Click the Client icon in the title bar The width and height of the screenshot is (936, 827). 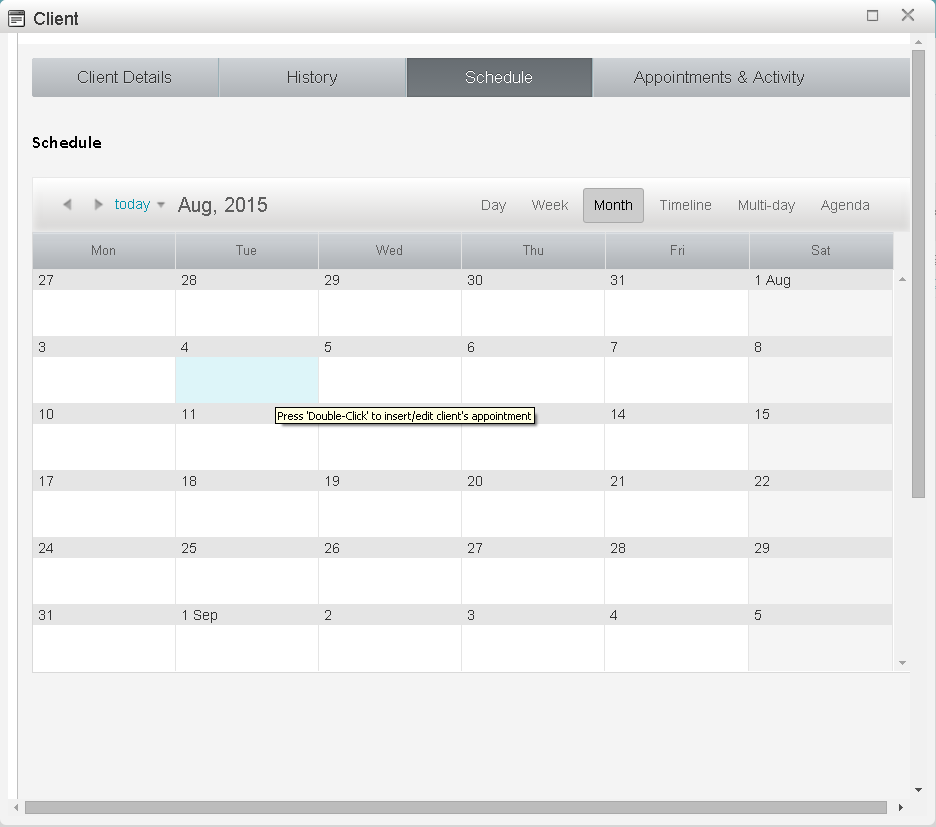click(15, 17)
